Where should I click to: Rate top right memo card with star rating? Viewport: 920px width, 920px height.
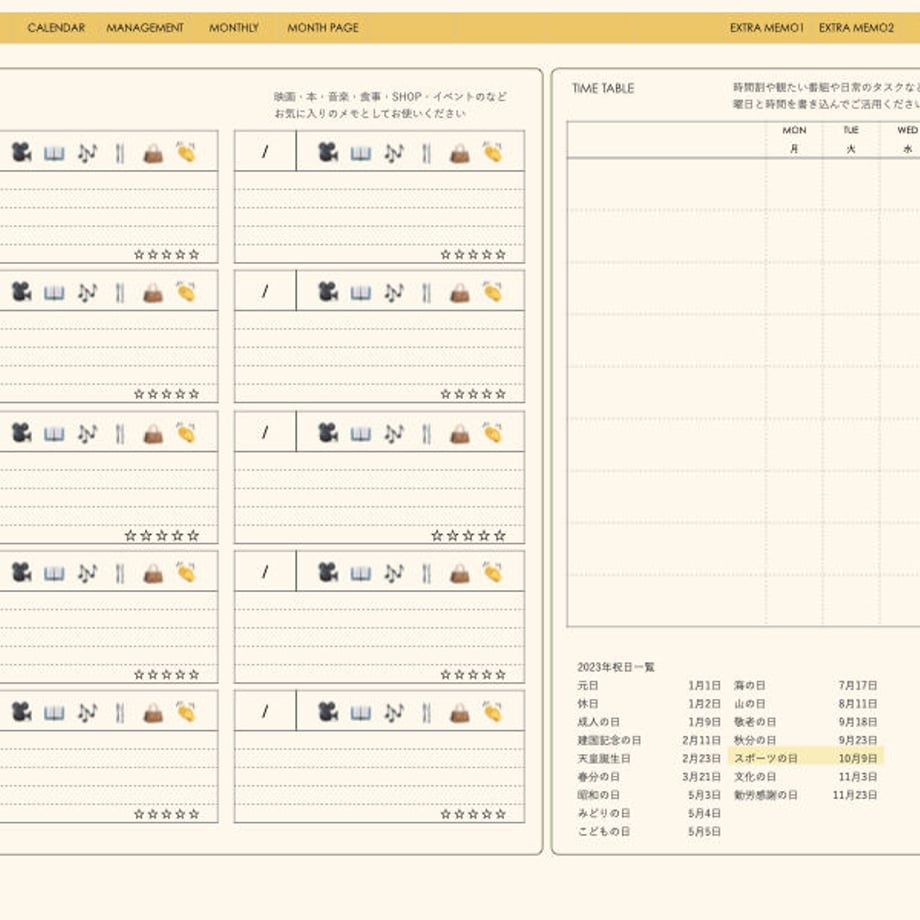pyautogui.click(x=473, y=255)
